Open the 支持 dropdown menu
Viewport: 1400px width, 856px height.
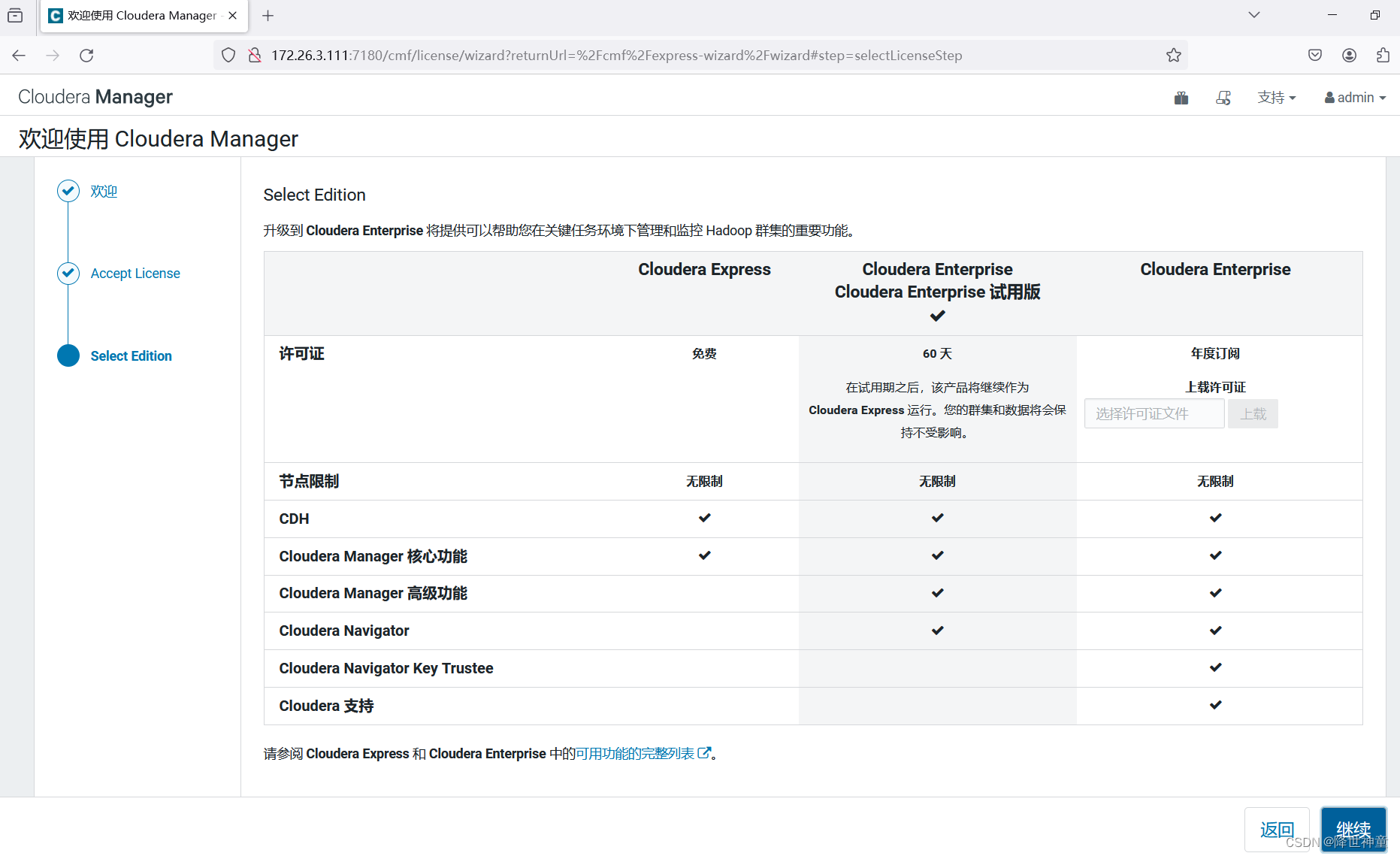pyautogui.click(x=1277, y=98)
